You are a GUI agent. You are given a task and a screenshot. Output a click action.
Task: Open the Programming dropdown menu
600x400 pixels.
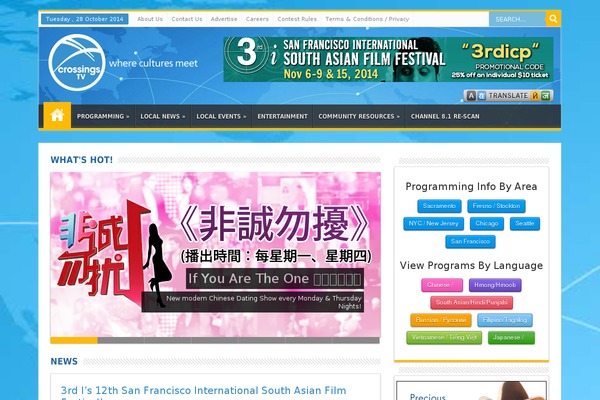coord(103,116)
